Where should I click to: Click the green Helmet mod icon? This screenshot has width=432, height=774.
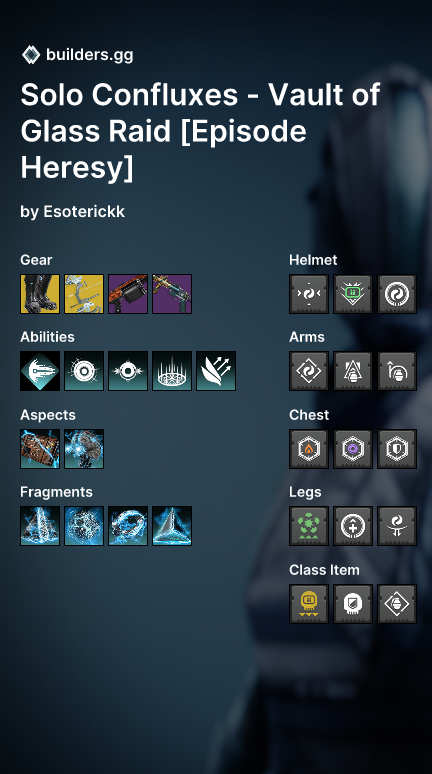point(353,294)
